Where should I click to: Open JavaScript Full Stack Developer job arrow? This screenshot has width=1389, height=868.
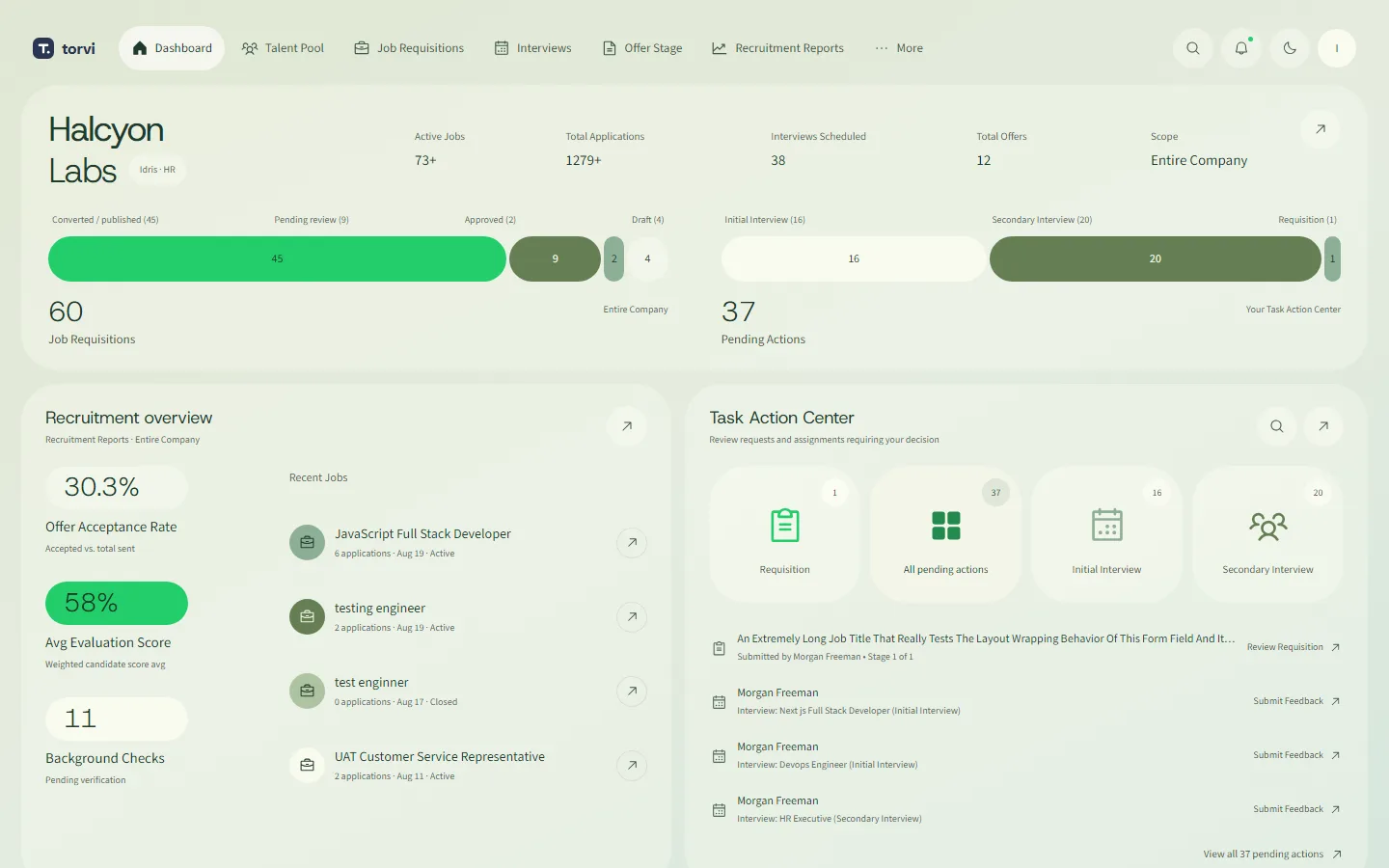click(632, 542)
